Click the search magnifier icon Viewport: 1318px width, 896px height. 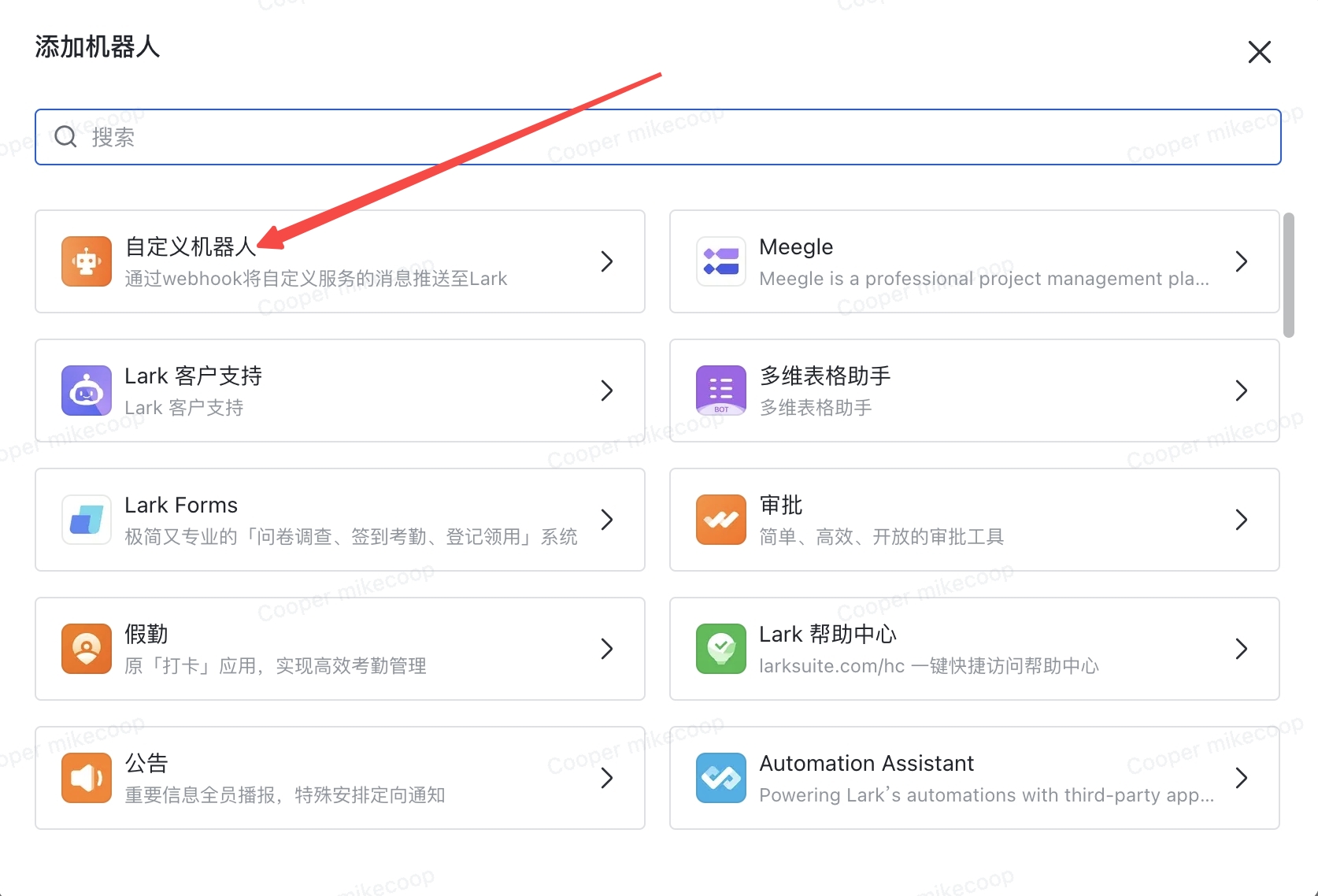coord(66,137)
